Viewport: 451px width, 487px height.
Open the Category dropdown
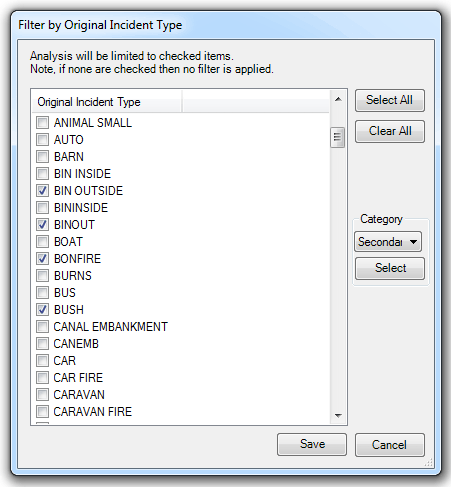(x=388, y=242)
